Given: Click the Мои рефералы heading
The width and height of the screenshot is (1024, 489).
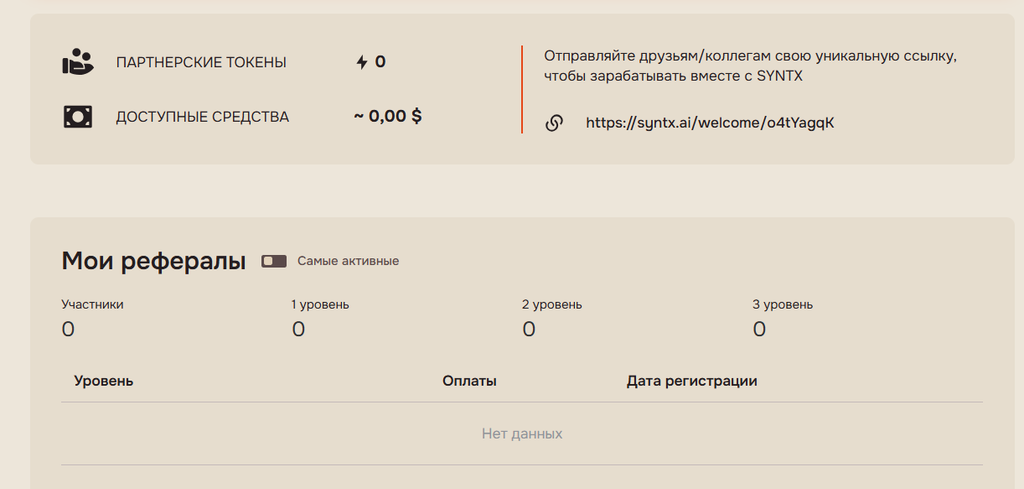Looking at the screenshot, I should pos(153,261).
